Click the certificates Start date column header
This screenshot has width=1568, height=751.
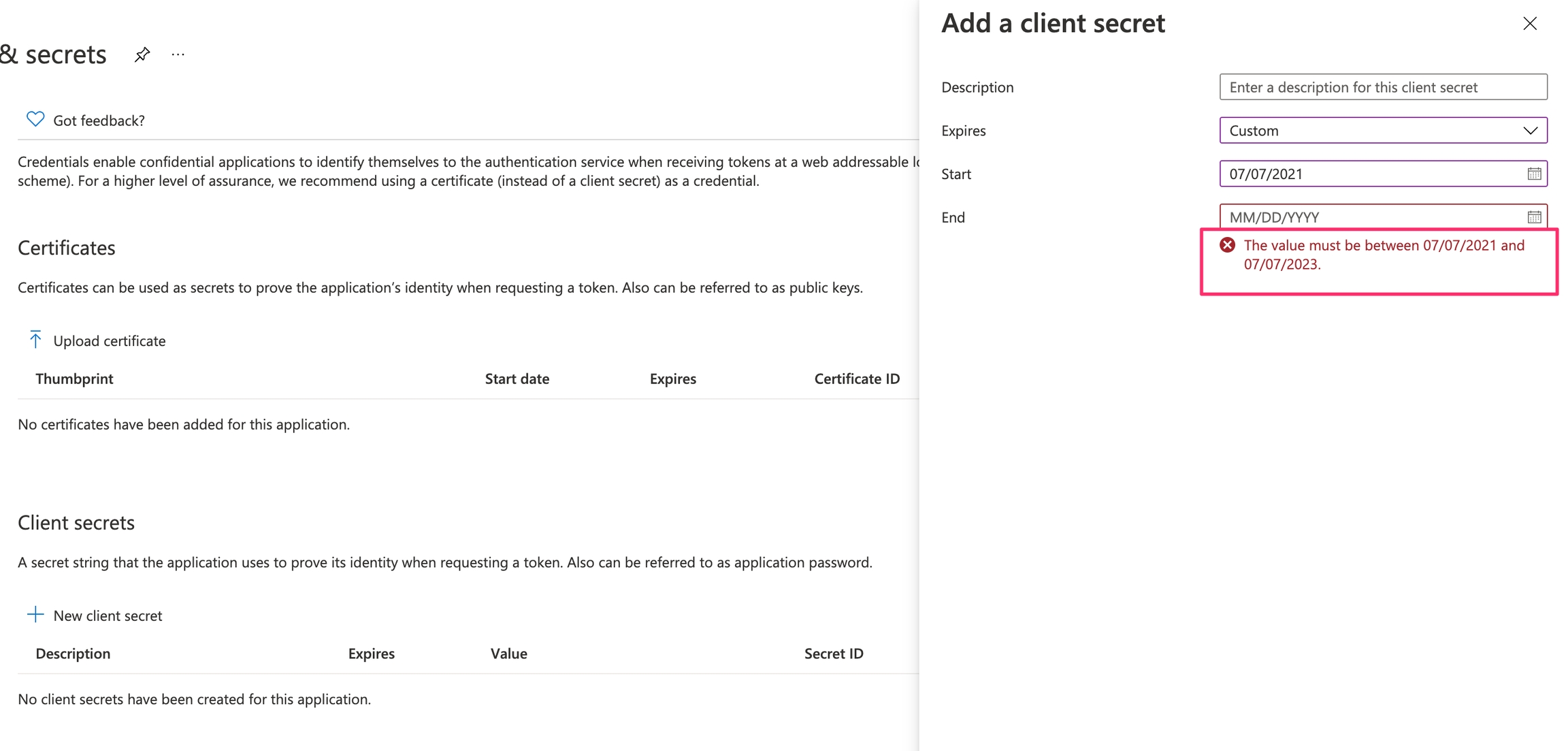point(517,379)
